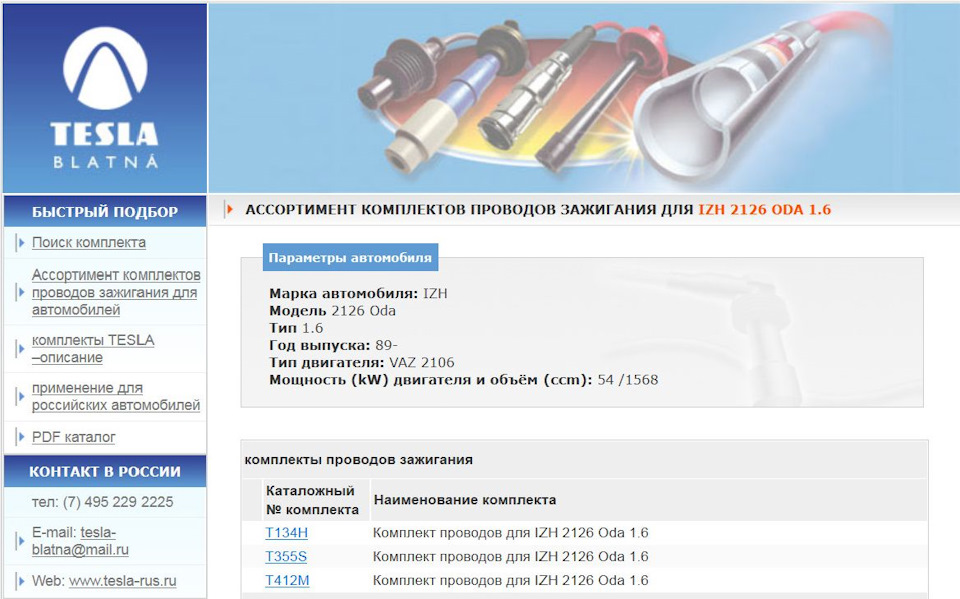The height and width of the screenshot is (599, 960).
Task: Click the orange arrow before the page heading
Action: point(230,209)
